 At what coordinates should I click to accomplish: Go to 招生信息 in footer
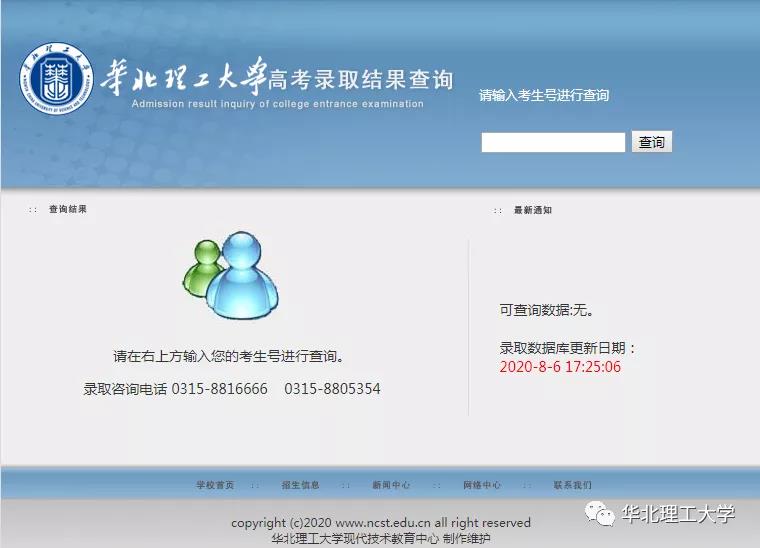point(300,485)
